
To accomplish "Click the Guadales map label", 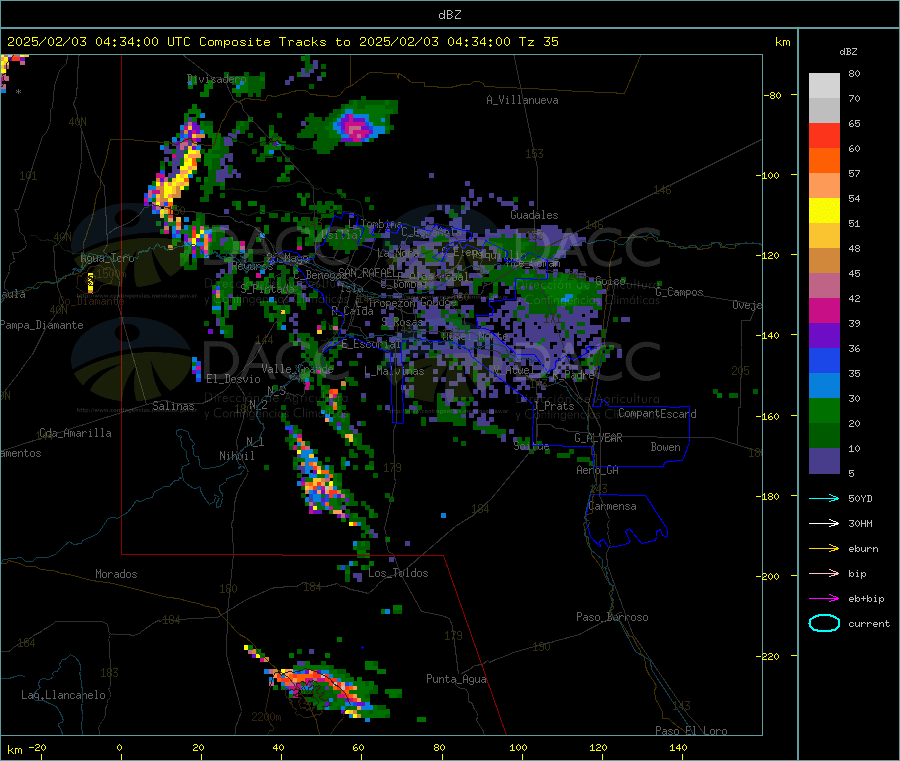I will pyautogui.click(x=534, y=215).
